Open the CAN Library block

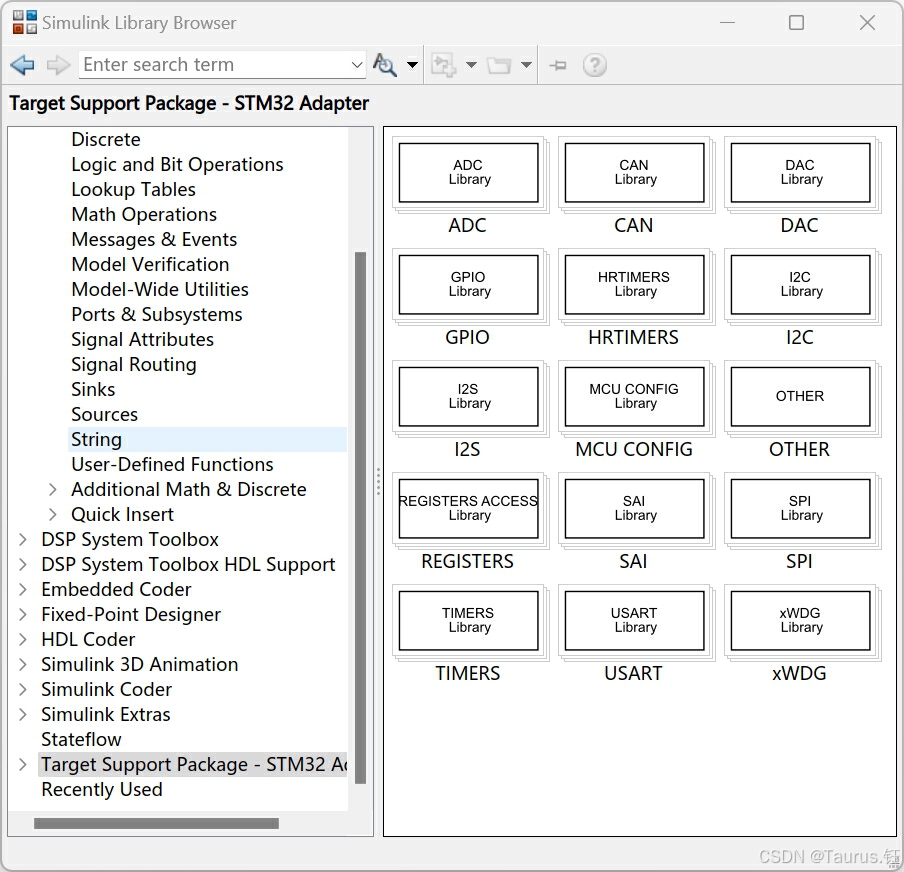(634, 172)
